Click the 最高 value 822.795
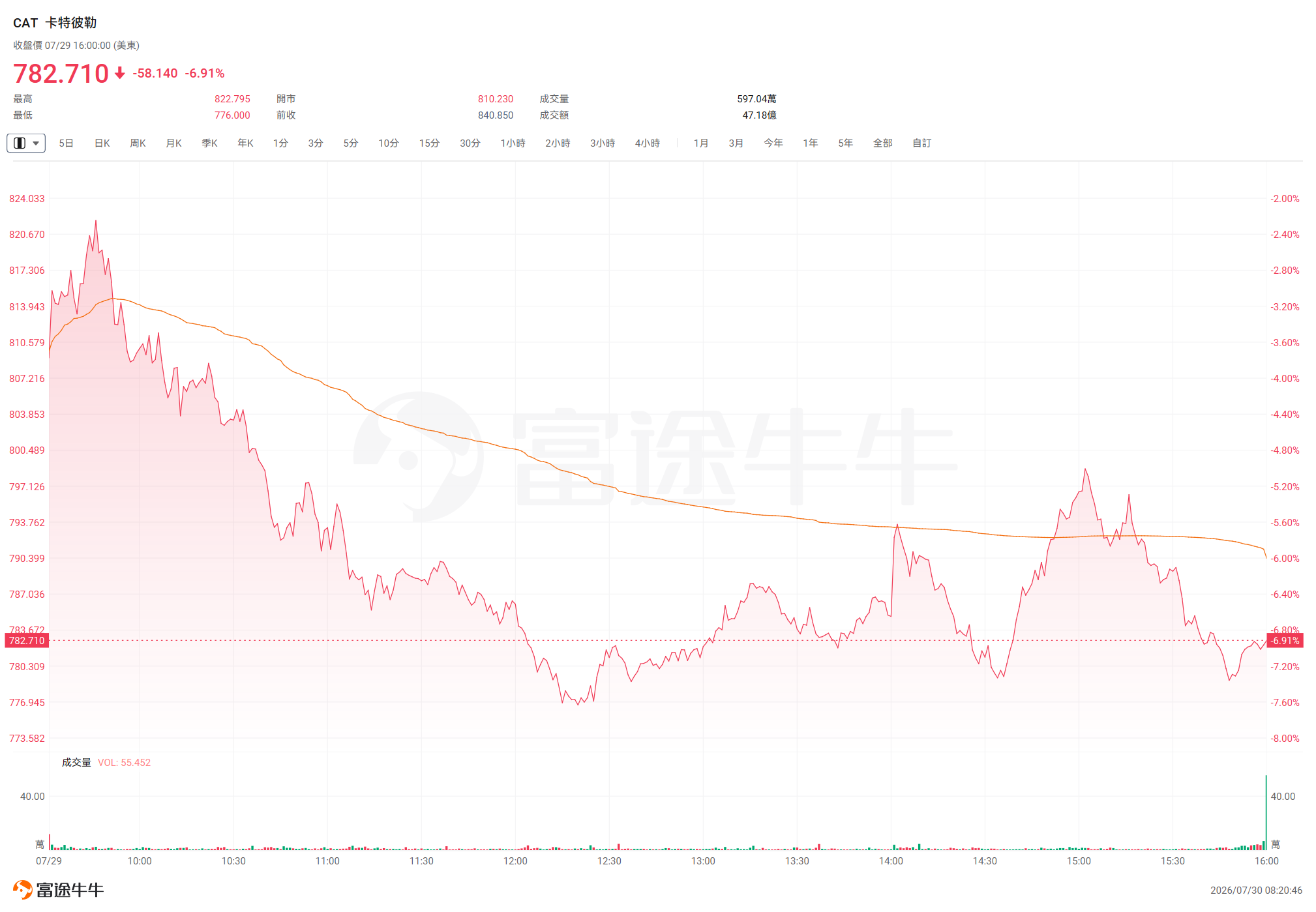Image resolution: width=1316 pixels, height=912 pixels. (232, 98)
